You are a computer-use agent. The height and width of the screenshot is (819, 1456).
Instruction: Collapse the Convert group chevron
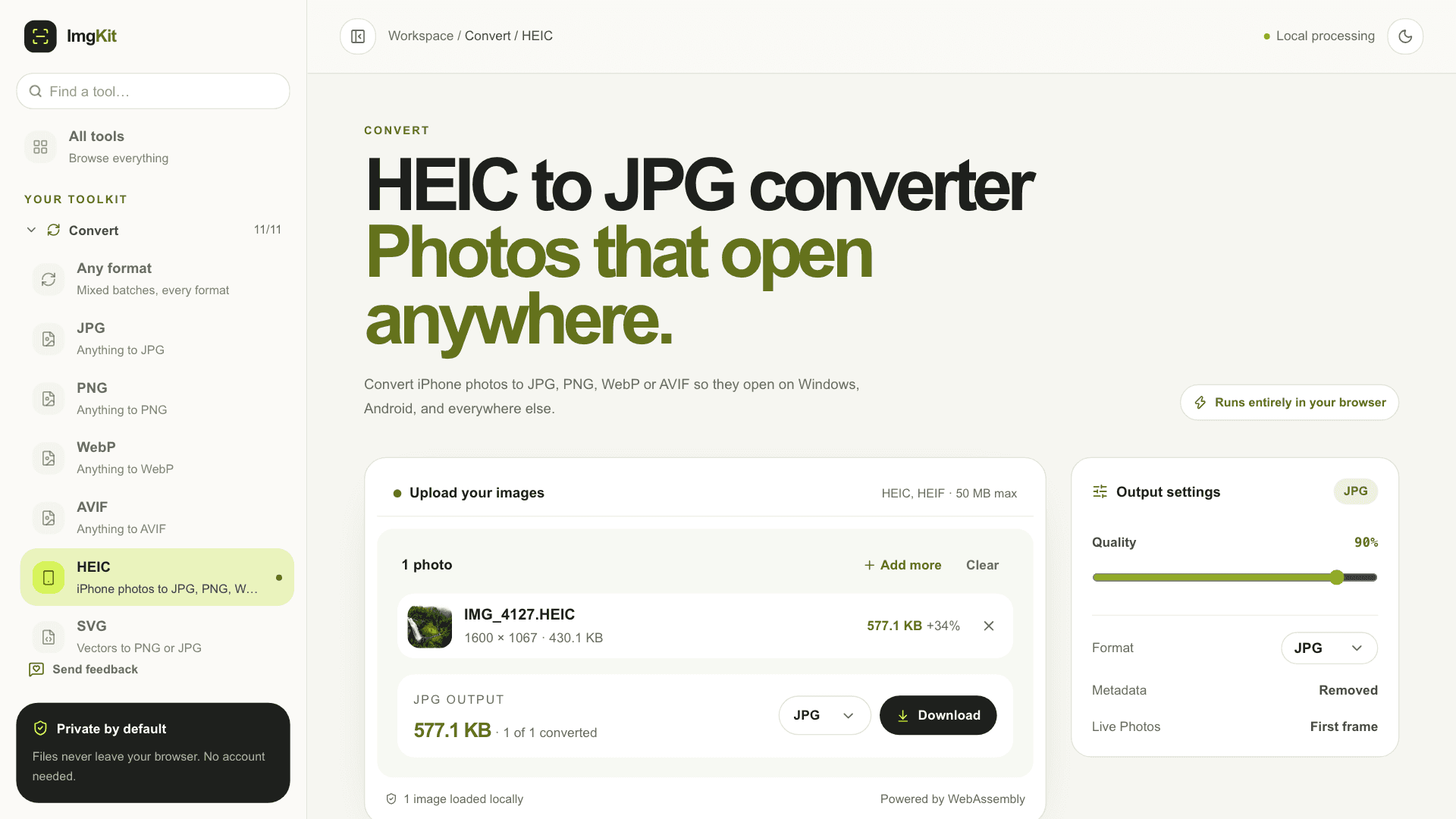(31, 230)
